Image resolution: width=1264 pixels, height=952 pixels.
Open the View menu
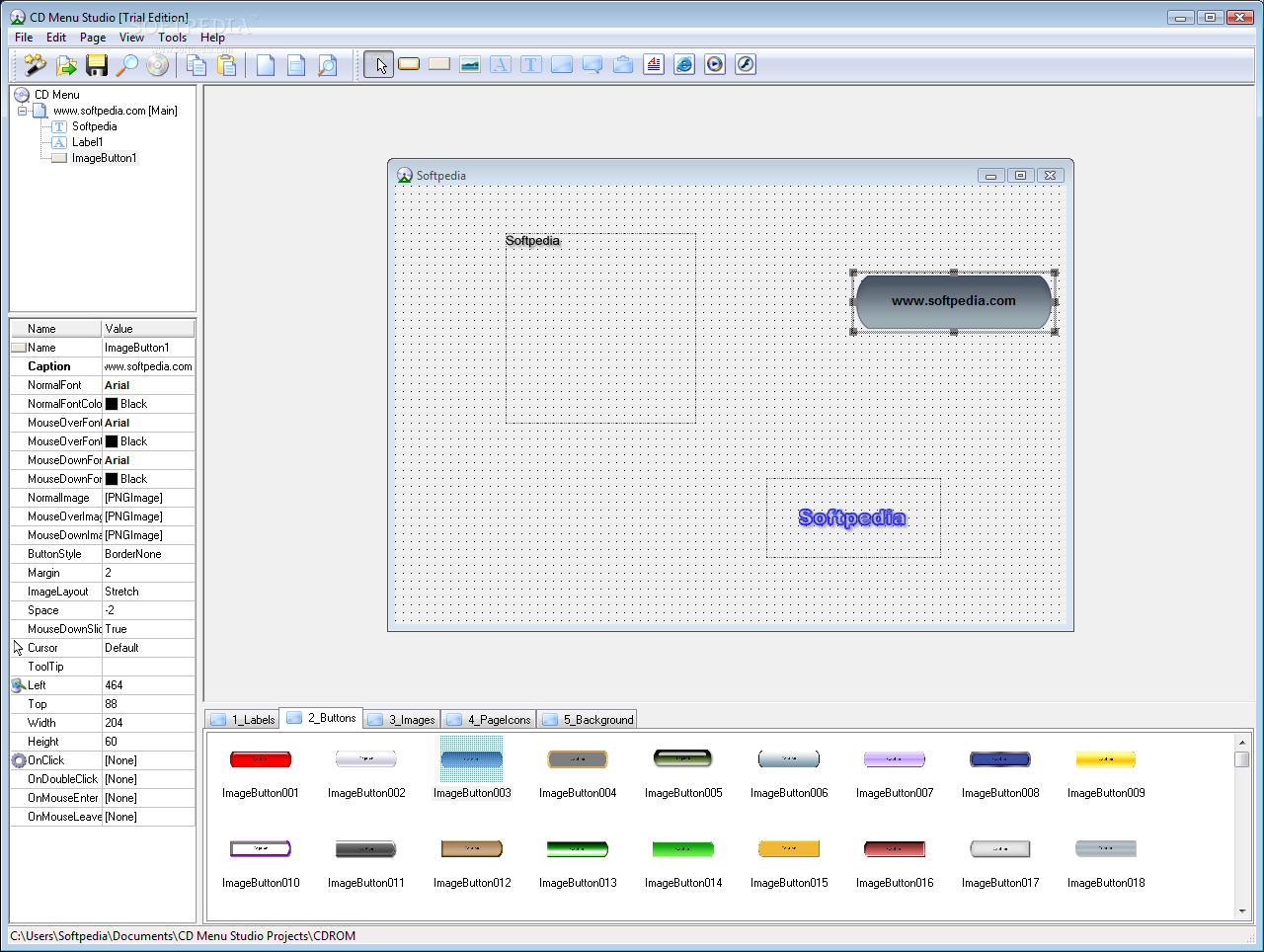pos(131,38)
